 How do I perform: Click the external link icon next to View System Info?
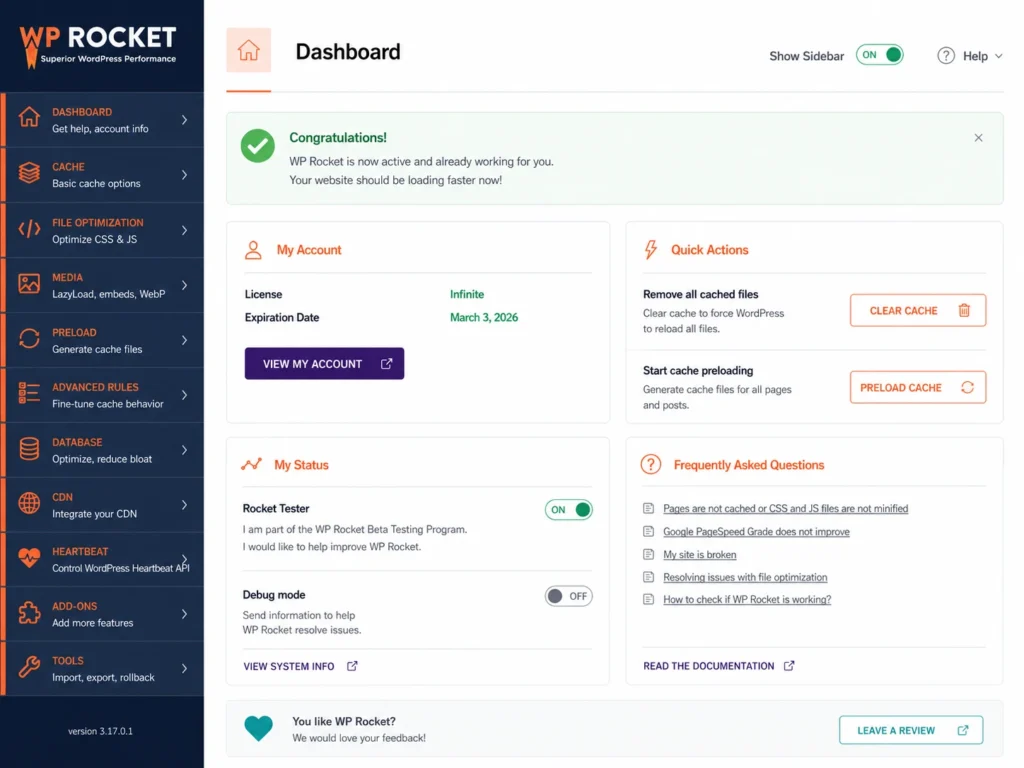click(352, 666)
